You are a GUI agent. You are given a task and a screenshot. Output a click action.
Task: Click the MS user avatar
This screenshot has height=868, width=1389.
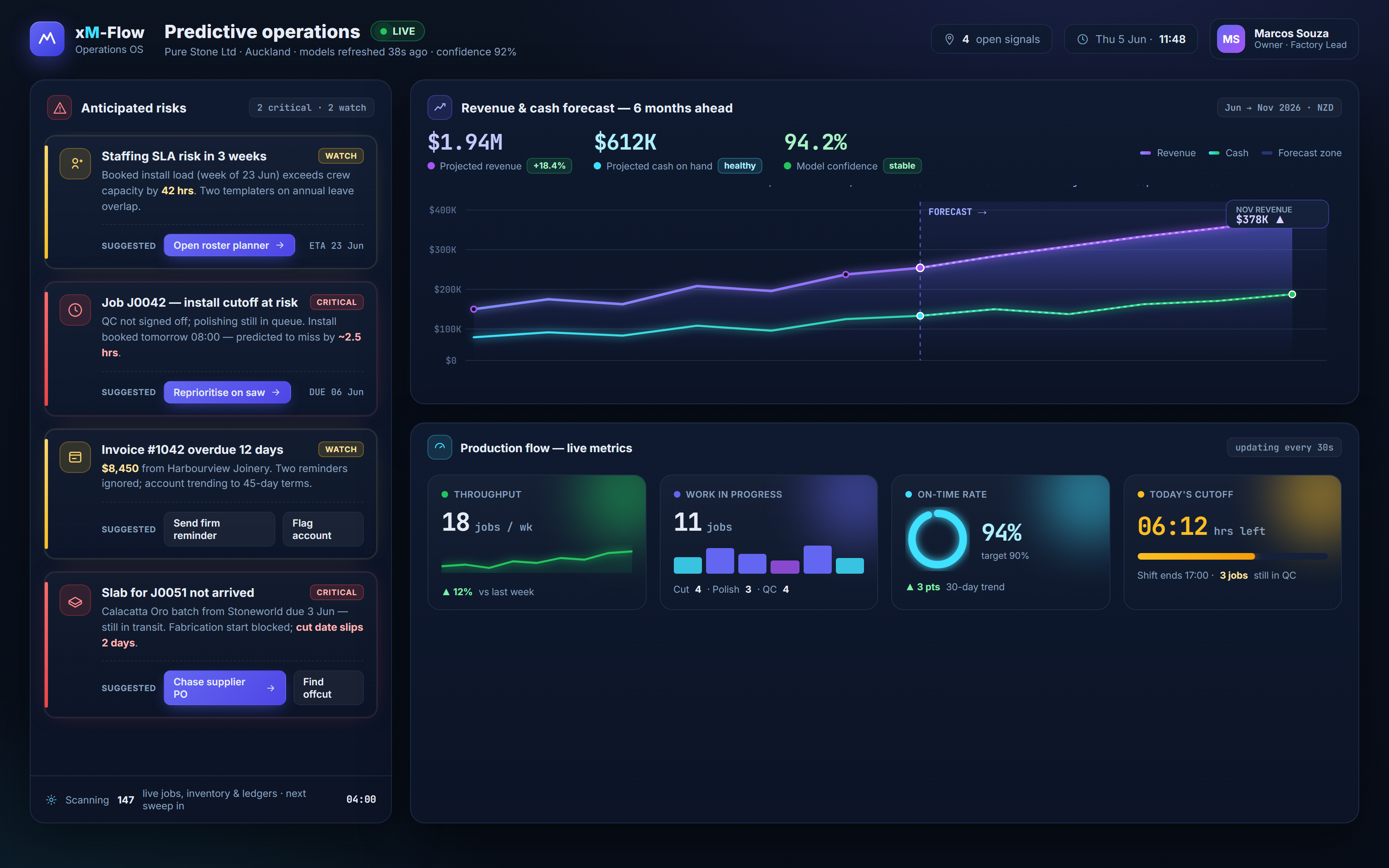tap(1231, 39)
